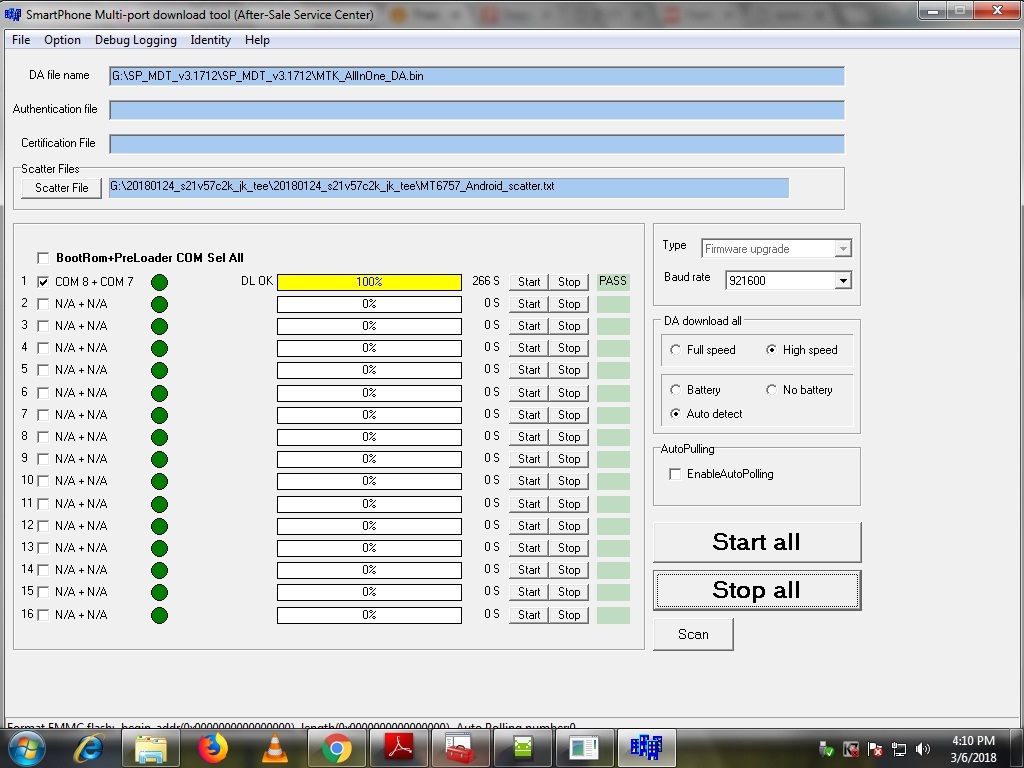Open the Identity menu
Viewport: 1024px width, 768px height.
(x=210, y=40)
